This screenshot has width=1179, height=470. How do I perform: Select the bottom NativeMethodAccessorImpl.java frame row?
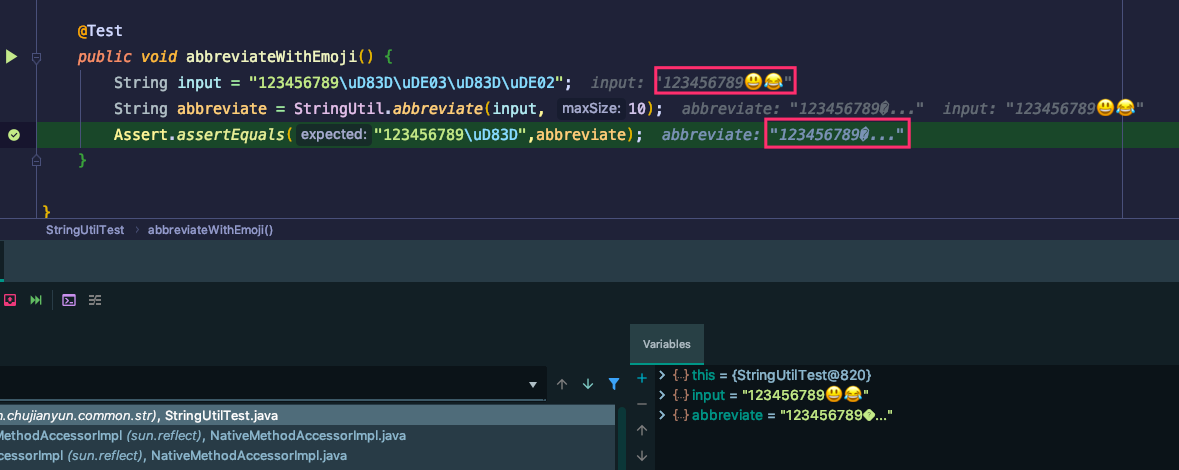(x=308, y=455)
